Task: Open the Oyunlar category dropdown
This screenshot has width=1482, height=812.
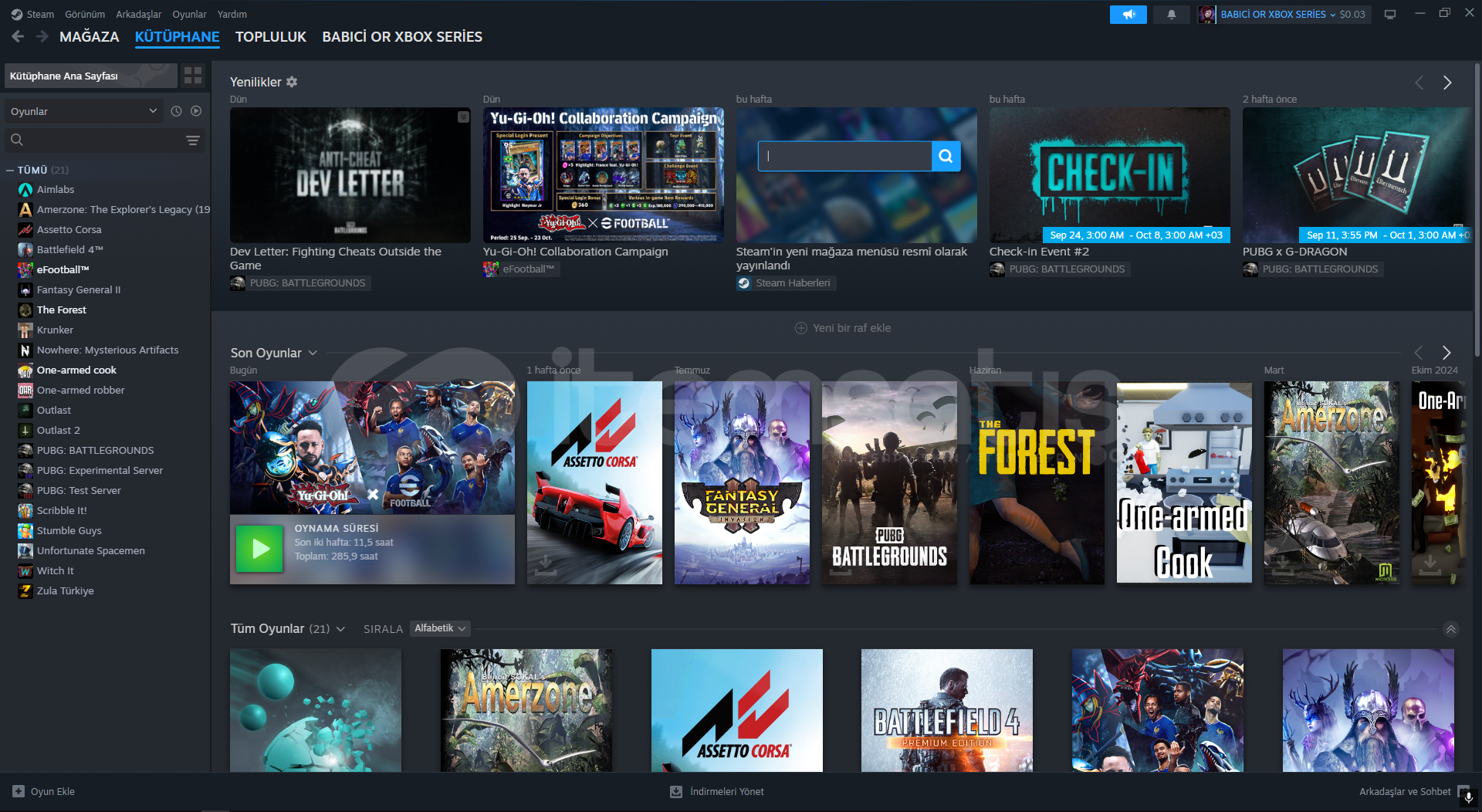Action: [x=84, y=111]
